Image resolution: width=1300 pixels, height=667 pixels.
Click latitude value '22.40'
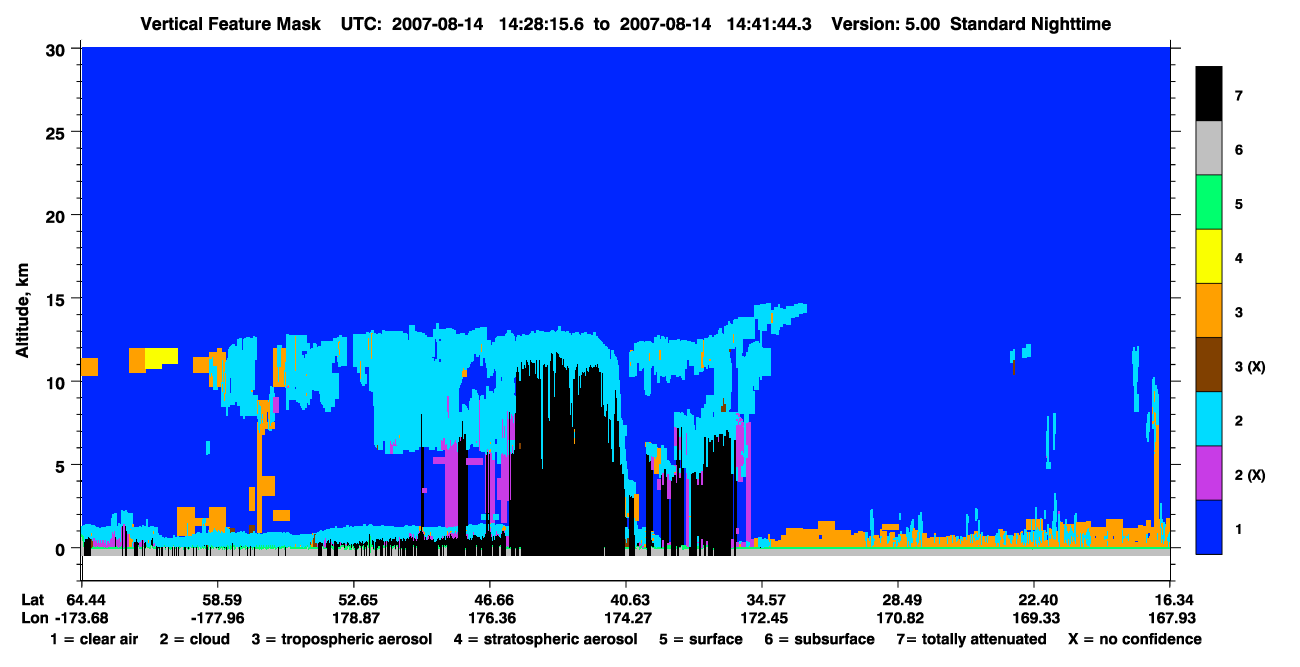pos(1034,599)
